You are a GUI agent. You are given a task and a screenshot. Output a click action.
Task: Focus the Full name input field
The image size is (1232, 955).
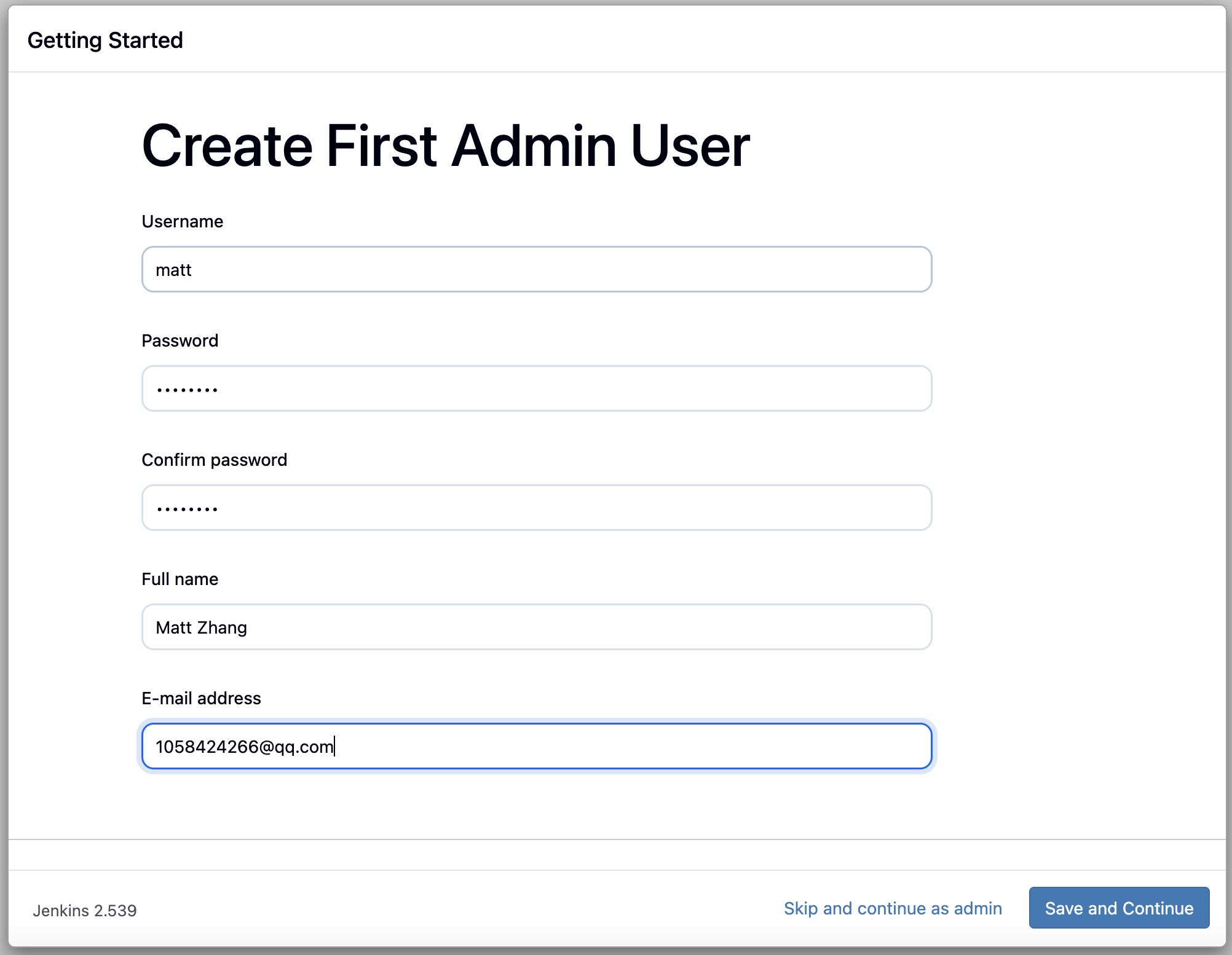point(536,627)
